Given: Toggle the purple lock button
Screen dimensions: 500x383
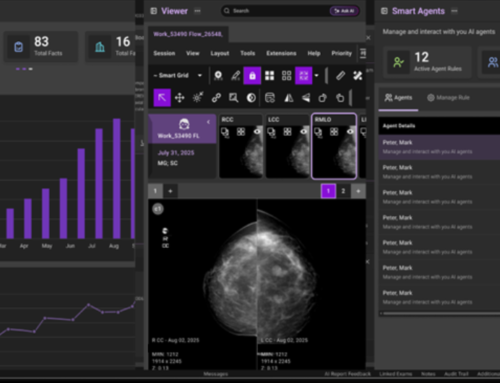Looking at the screenshot, I should 252,76.
